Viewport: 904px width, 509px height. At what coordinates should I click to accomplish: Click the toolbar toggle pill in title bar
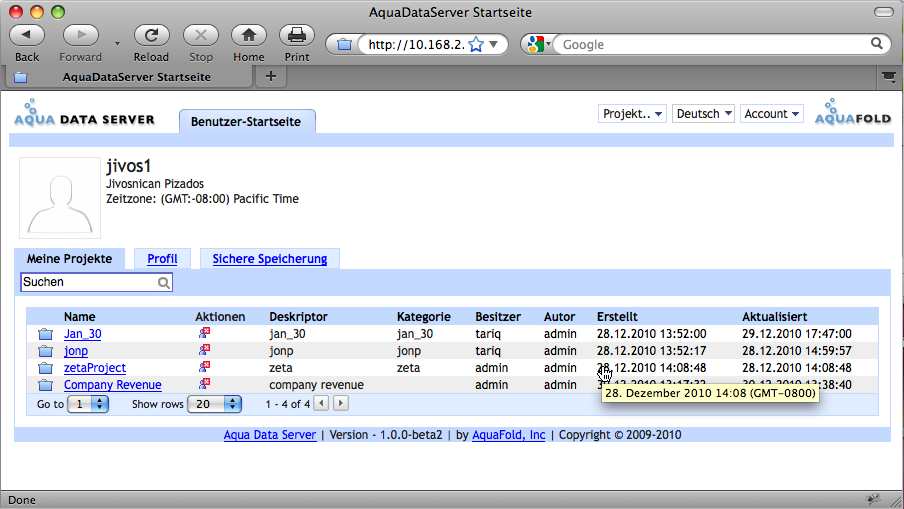(x=883, y=12)
